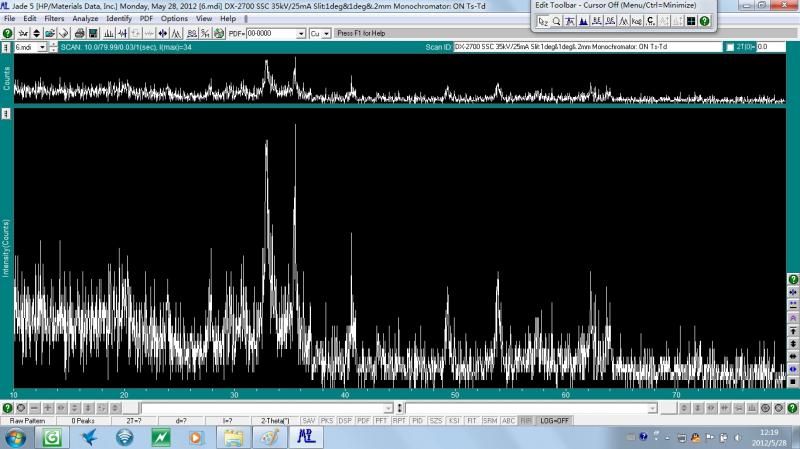Select the zoom magnifier in Edit Toolbar
800x449 pixels.
click(556, 20)
